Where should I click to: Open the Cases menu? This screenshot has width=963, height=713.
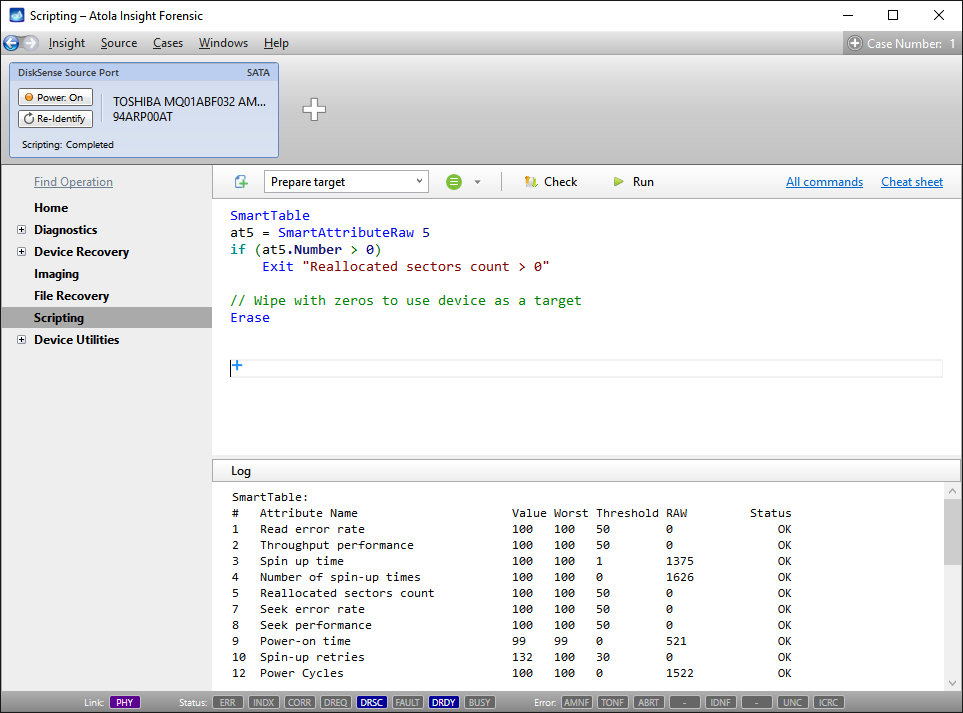point(168,43)
